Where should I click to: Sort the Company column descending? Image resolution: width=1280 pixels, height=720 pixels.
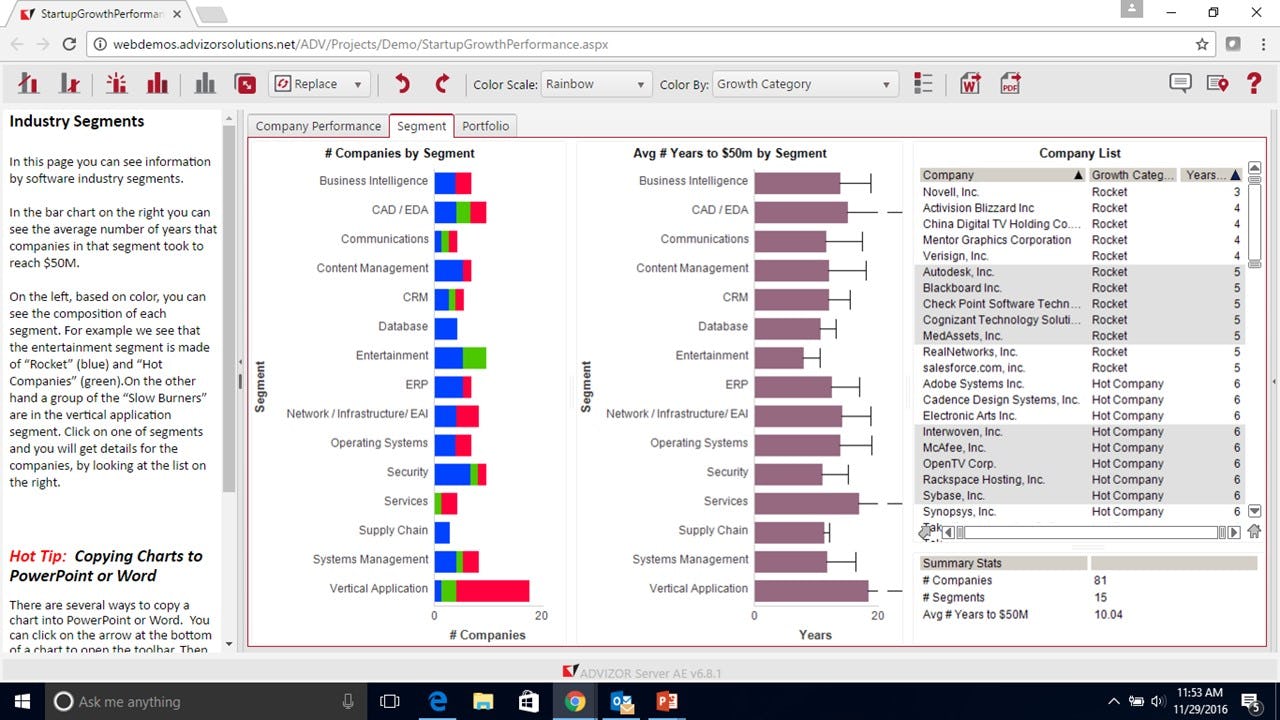click(1002, 174)
